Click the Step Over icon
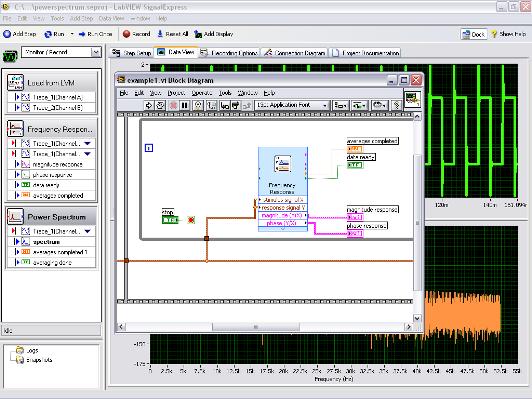This screenshot has width=532, height=399. (235, 105)
